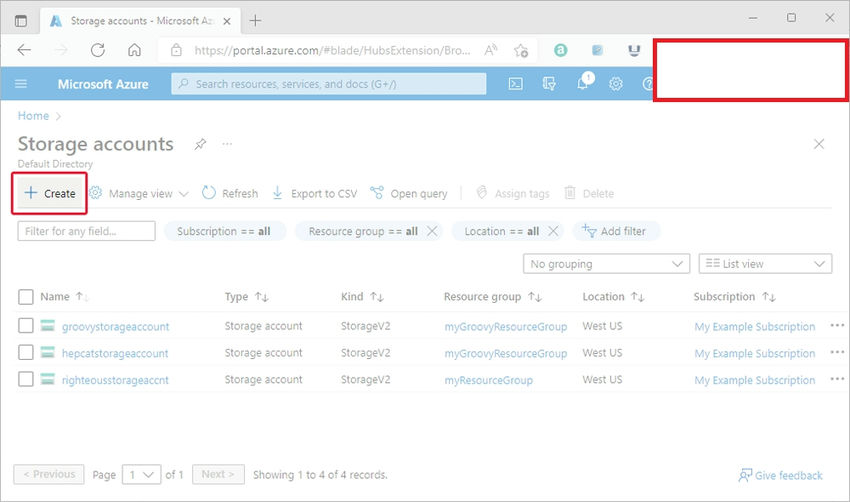Click the U-shaped extension icon
Screen dimensions: 850x502
pyautogui.click(x=634, y=50)
